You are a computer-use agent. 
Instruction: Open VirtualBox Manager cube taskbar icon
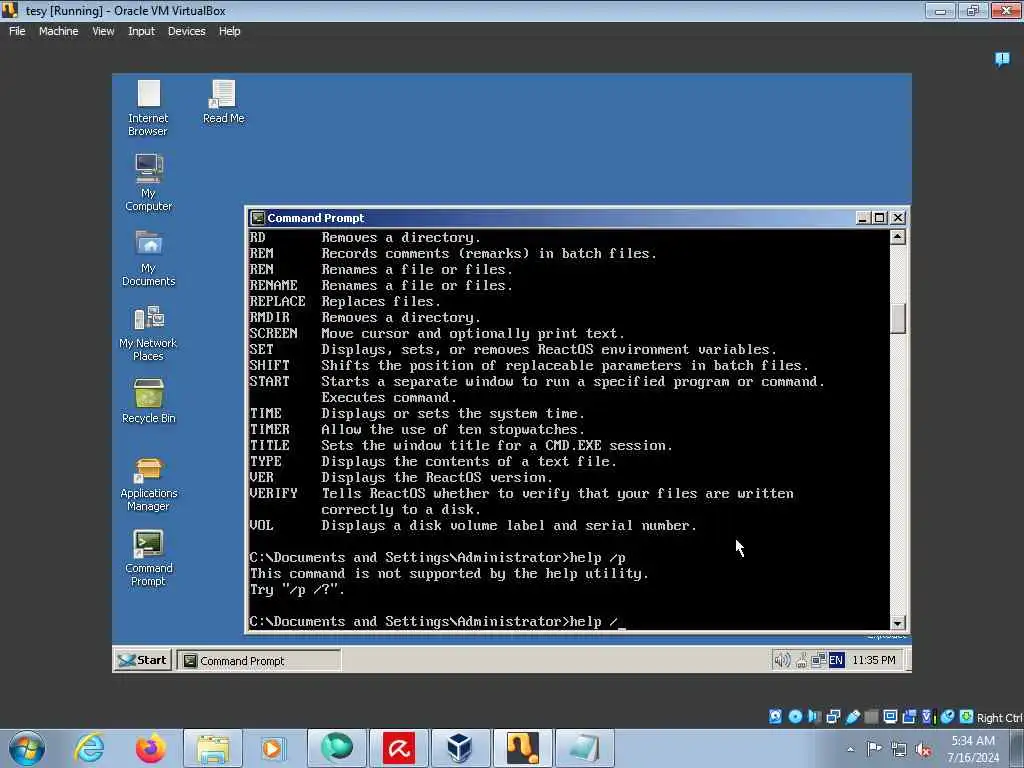(x=460, y=748)
